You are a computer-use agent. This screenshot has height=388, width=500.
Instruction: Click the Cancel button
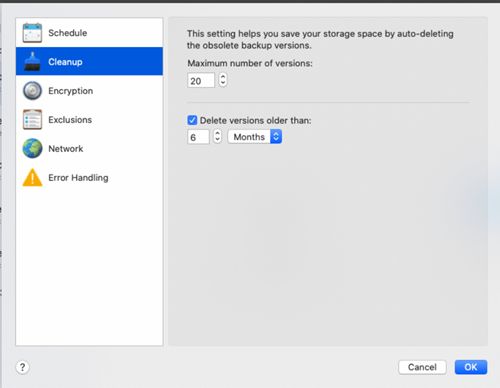pyautogui.click(x=422, y=367)
